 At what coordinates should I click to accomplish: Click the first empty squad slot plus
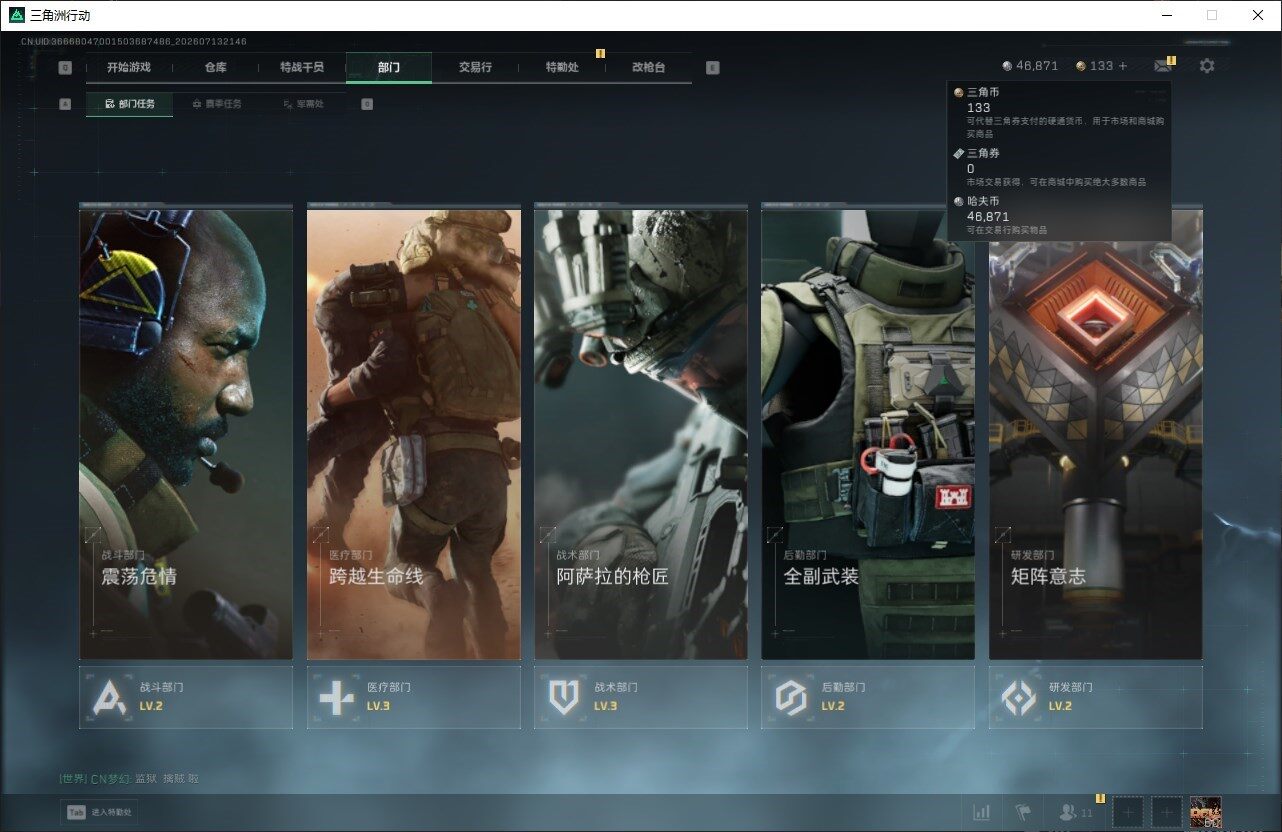tap(1128, 812)
